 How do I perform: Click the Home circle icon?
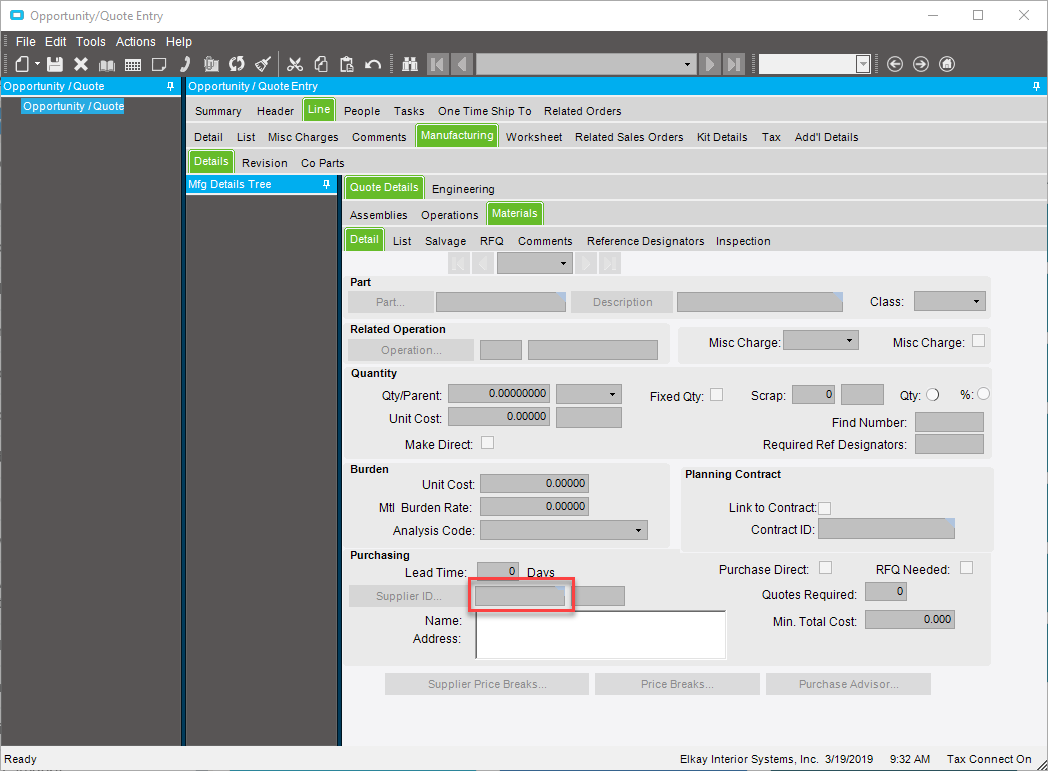pyautogui.click(x=947, y=64)
